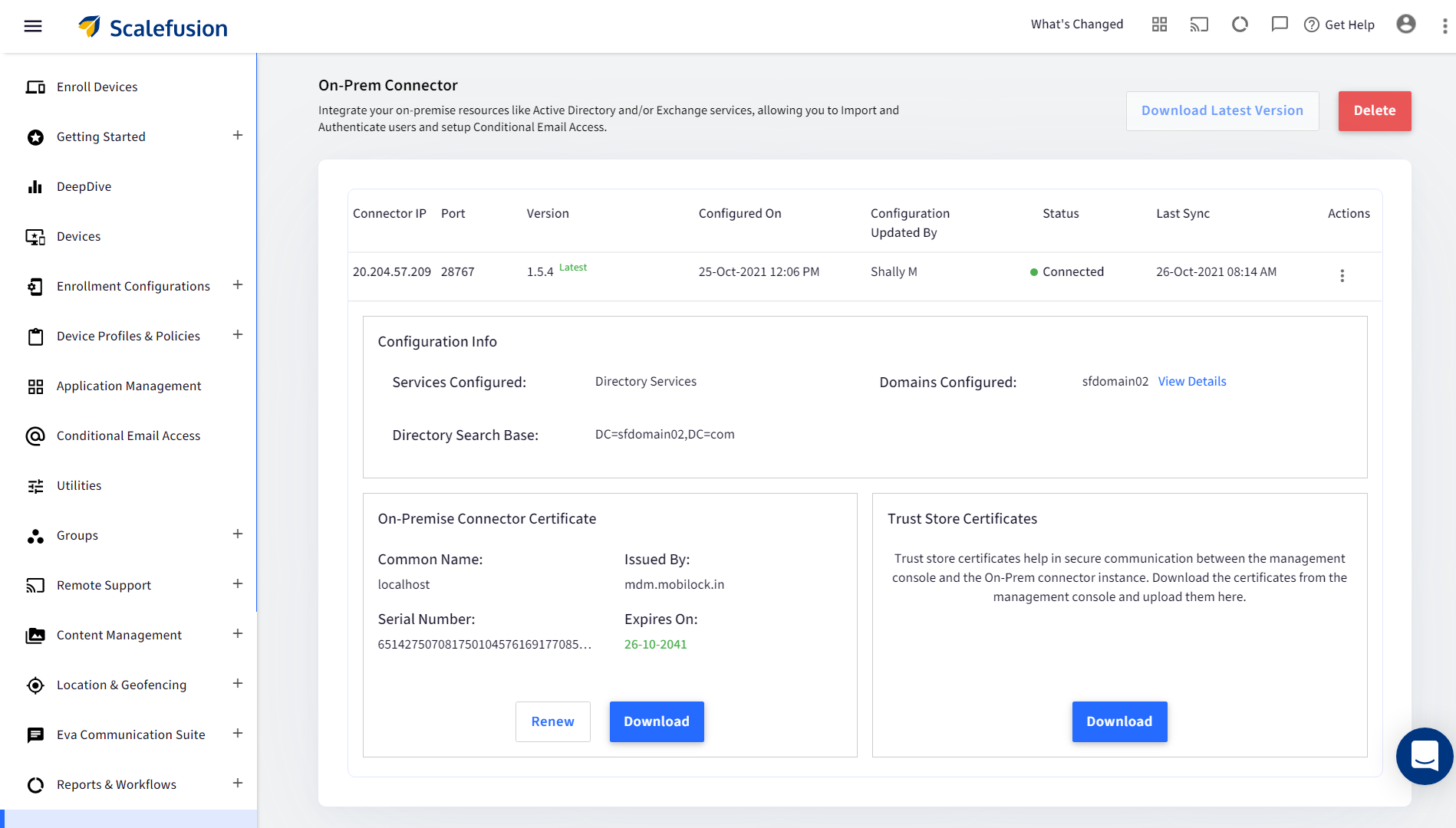Image resolution: width=1456 pixels, height=828 pixels.
Task: Click expiry date 26-10-2041
Action: [655, 645]
